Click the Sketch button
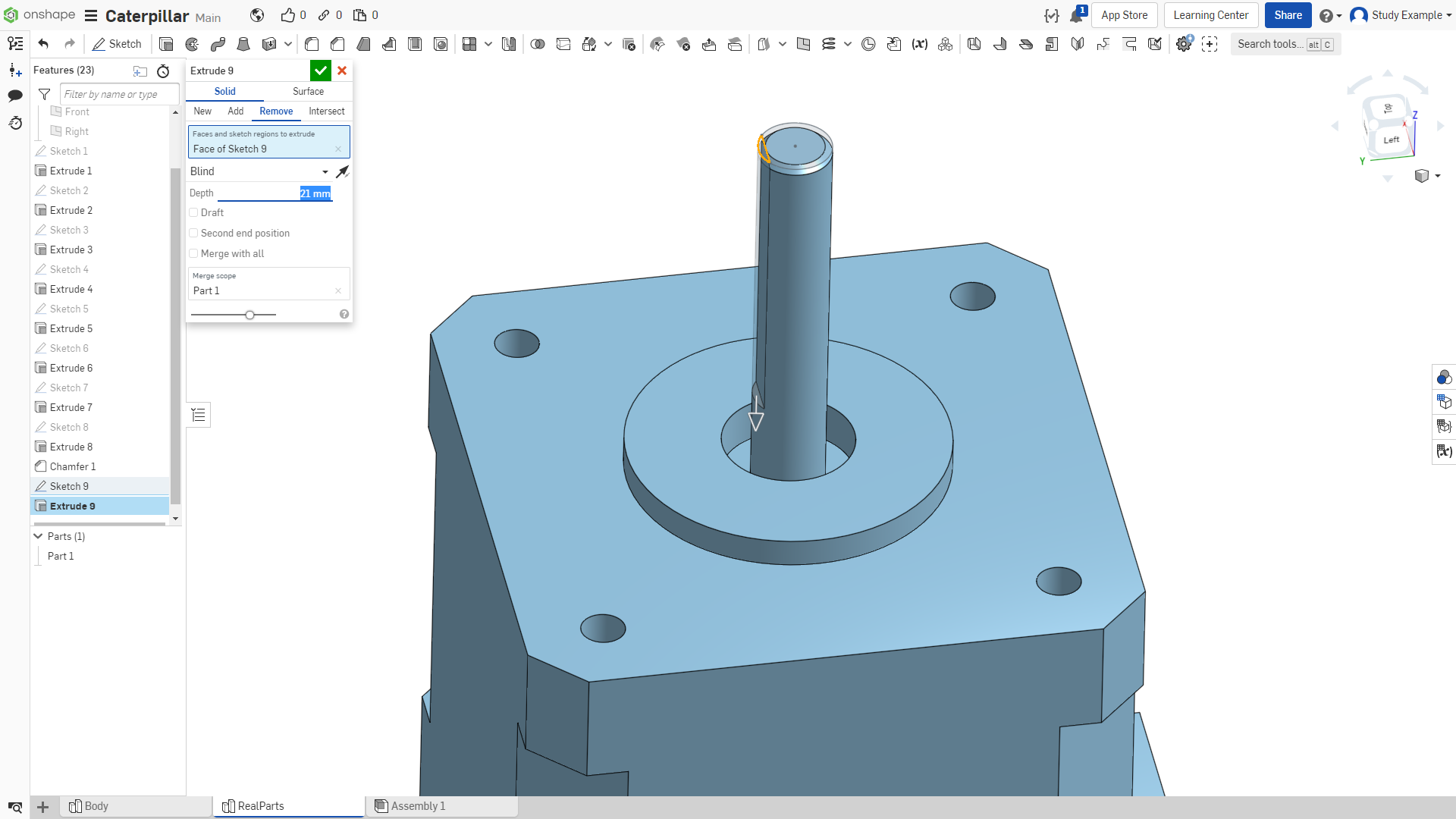The width and height of the screenshot is (1456, 819). point(117,44)
